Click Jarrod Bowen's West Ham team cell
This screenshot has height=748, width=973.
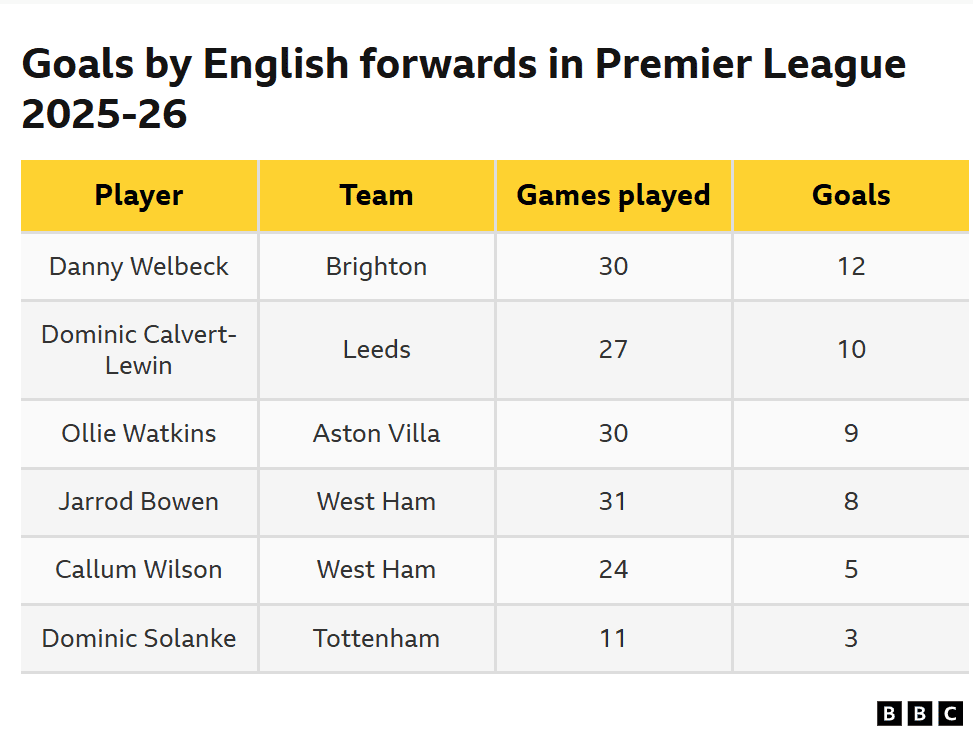[376, 501]
